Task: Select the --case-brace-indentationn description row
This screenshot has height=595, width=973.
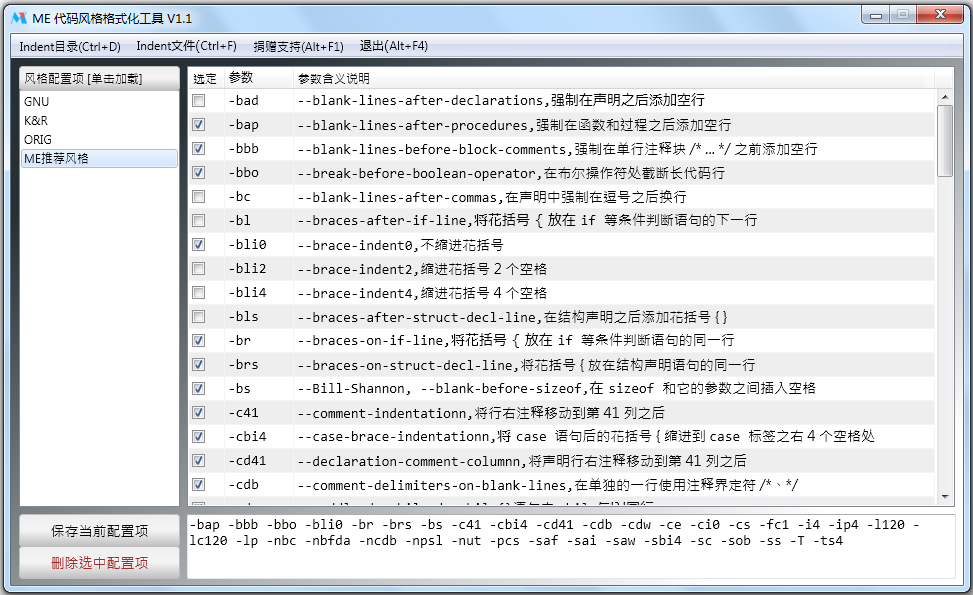Action: tap(561, 437)
